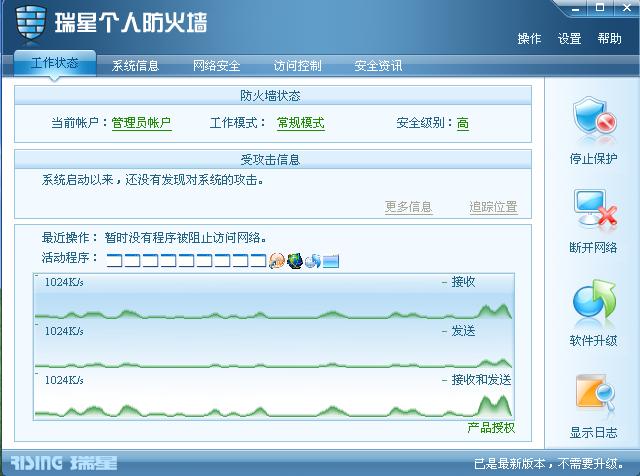640x476 pixels.
Task: Open logs via 显示日志 magnifier icon
Action: 595,392
